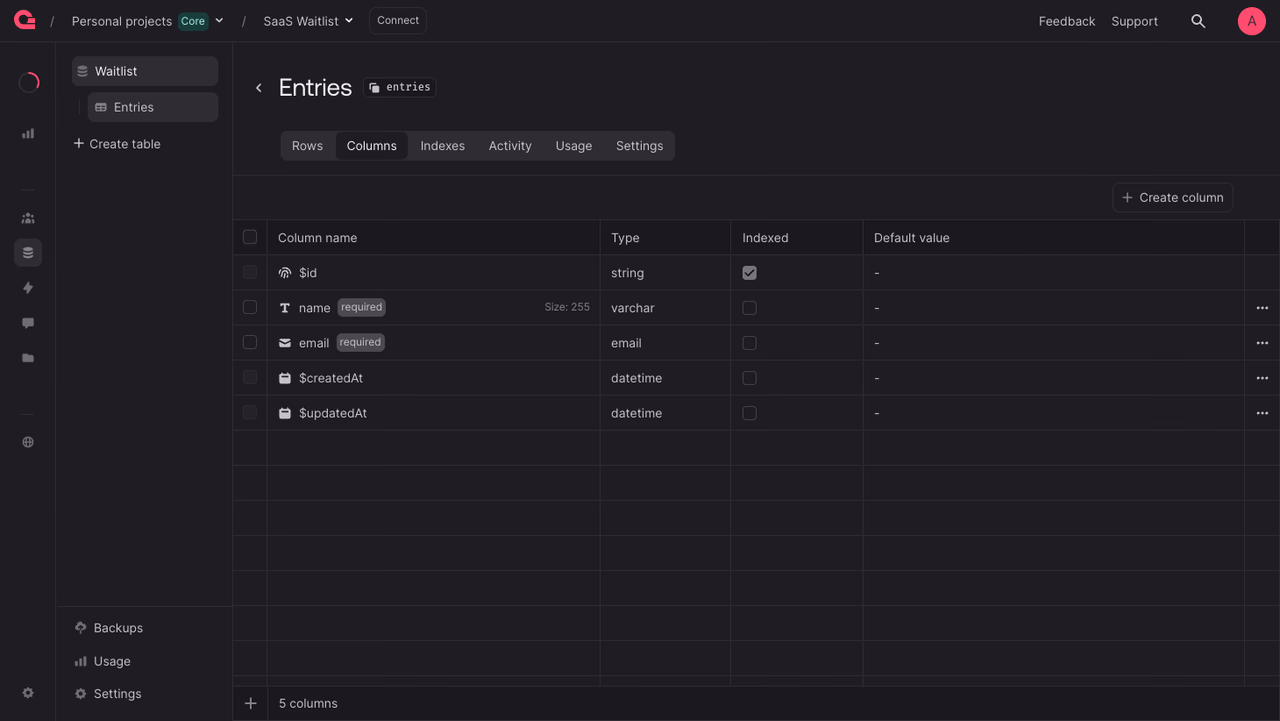Click the 'varchar' type cell
1280x721 pixels.
click(633, 308)
